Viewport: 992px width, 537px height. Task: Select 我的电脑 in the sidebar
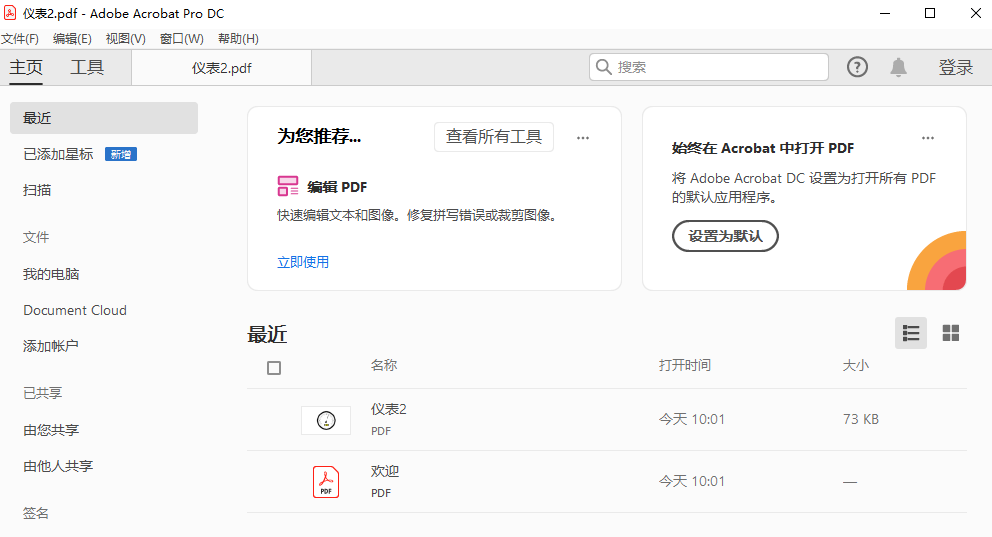tap(51, 274)
